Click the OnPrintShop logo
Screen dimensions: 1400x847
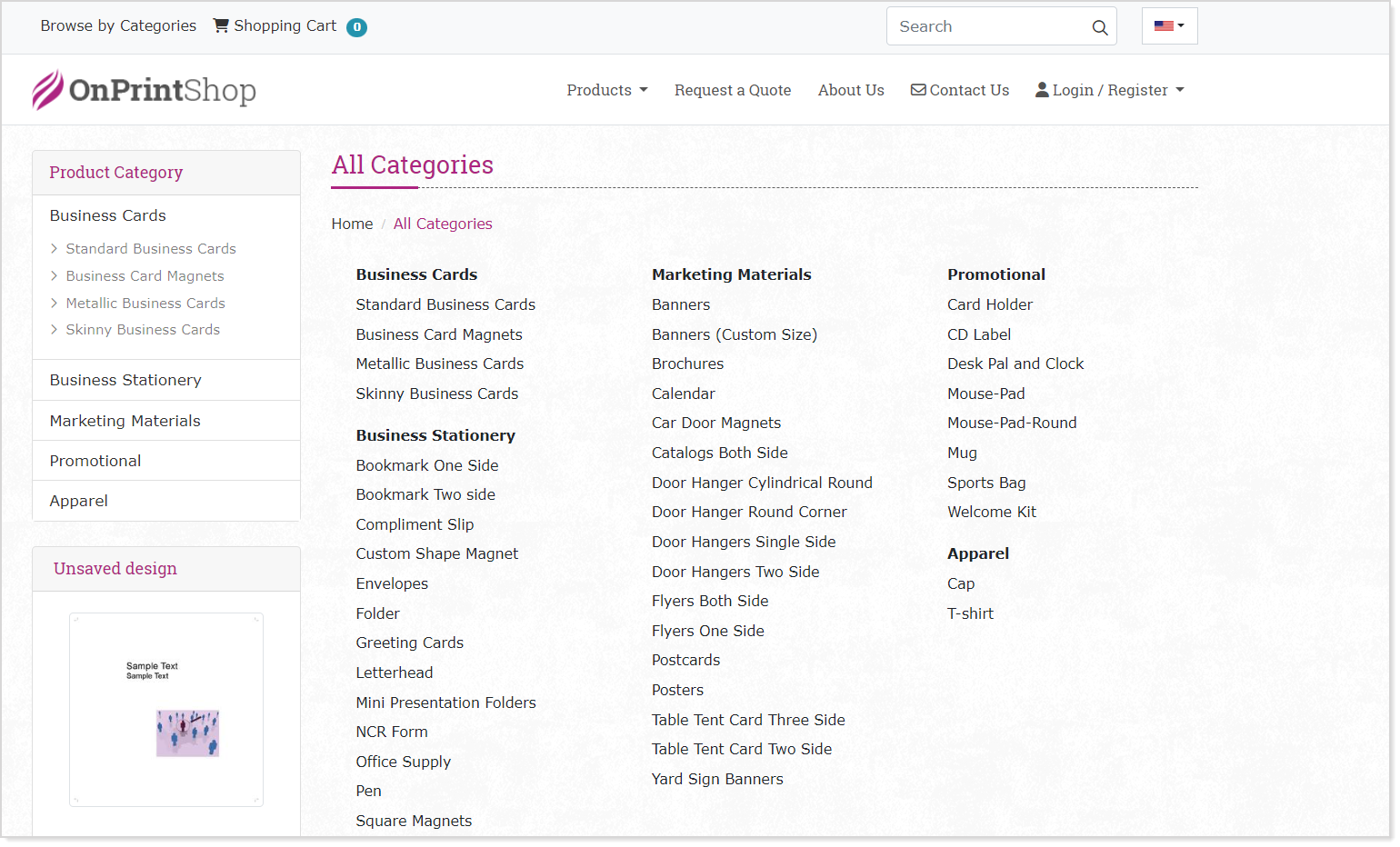144,90
